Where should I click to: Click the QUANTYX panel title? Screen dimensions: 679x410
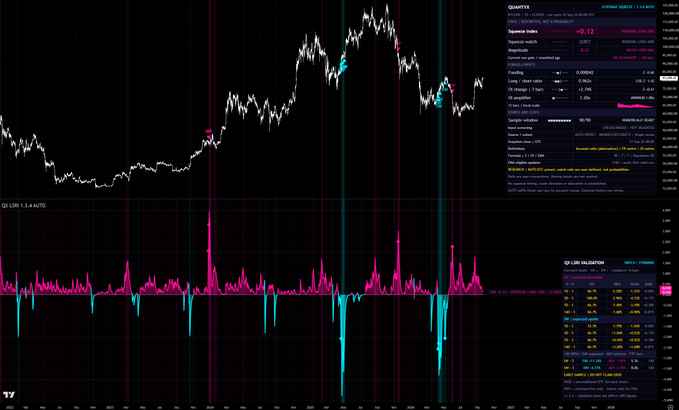(518, 7)
